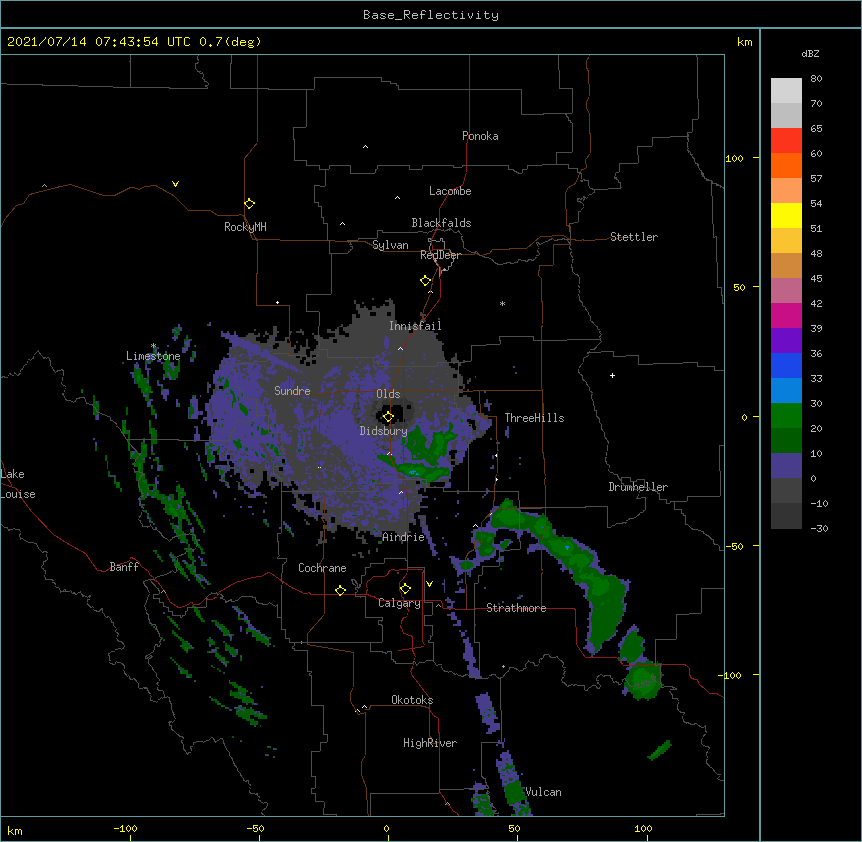862x842 pixels.
Task: Click the Limestone label
Action: pyautogui.click(x=153, y=356)
